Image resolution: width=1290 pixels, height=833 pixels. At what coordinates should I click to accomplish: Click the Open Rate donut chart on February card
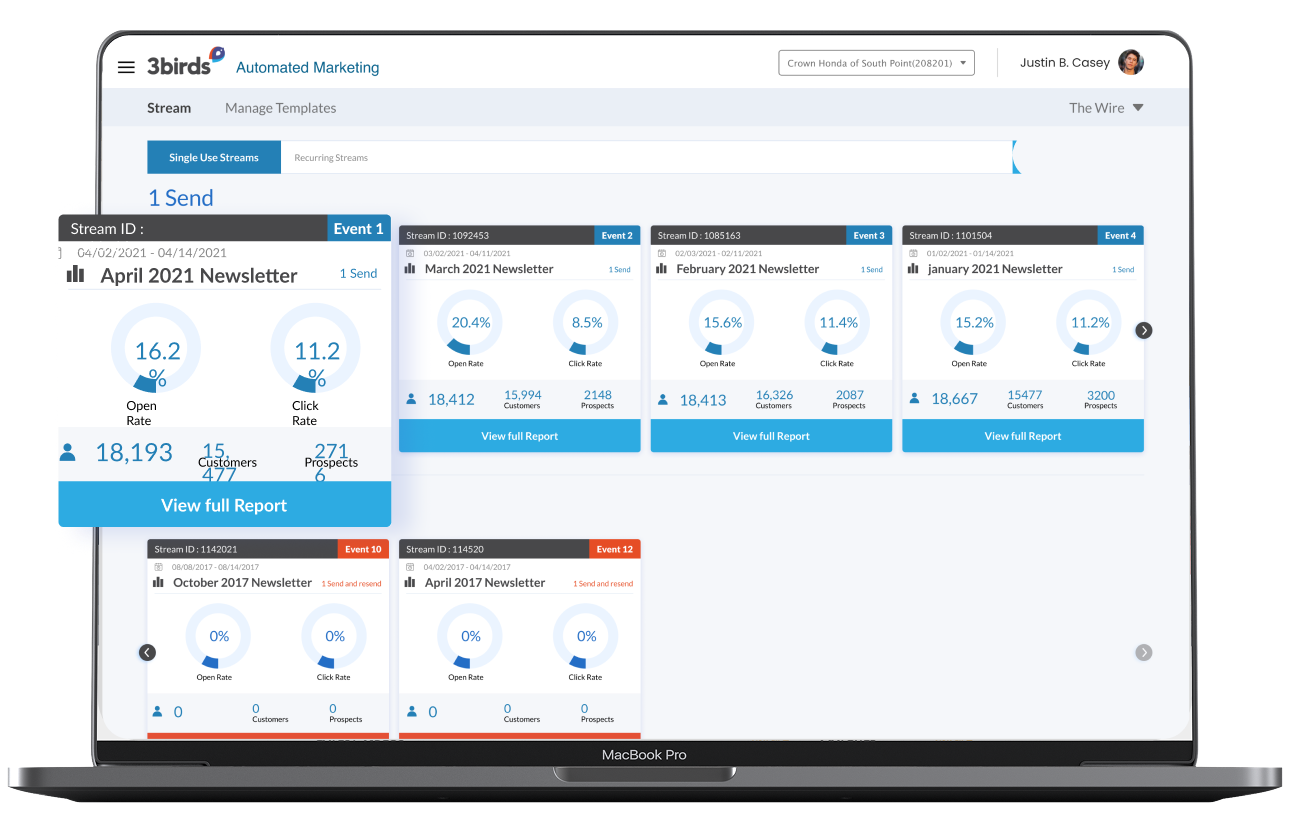717,322
